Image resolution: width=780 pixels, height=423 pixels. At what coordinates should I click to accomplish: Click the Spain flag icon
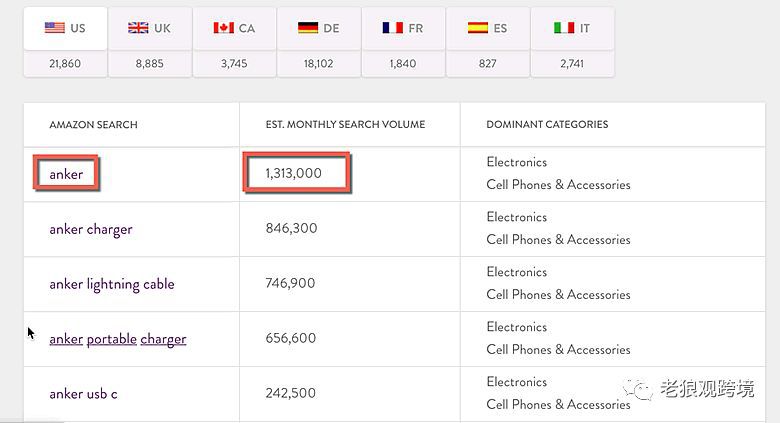[x=478, y=28]
